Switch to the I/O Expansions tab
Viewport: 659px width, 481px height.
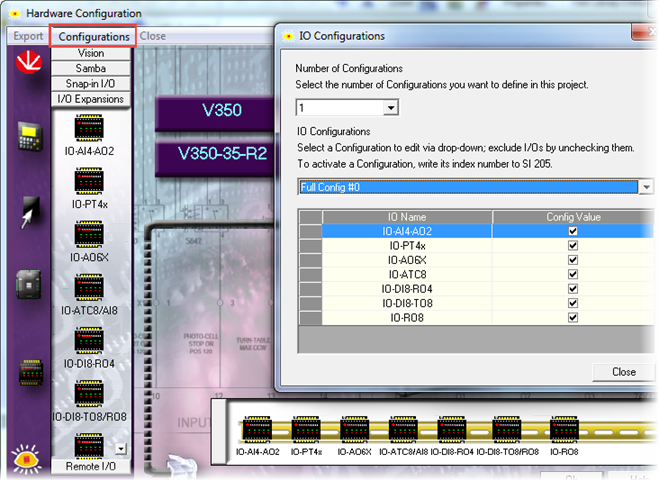(91, 99)
